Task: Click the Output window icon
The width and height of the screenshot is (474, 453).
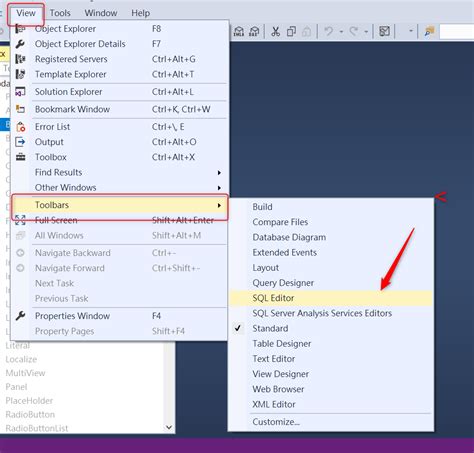Action: click(x=20, y=142)
